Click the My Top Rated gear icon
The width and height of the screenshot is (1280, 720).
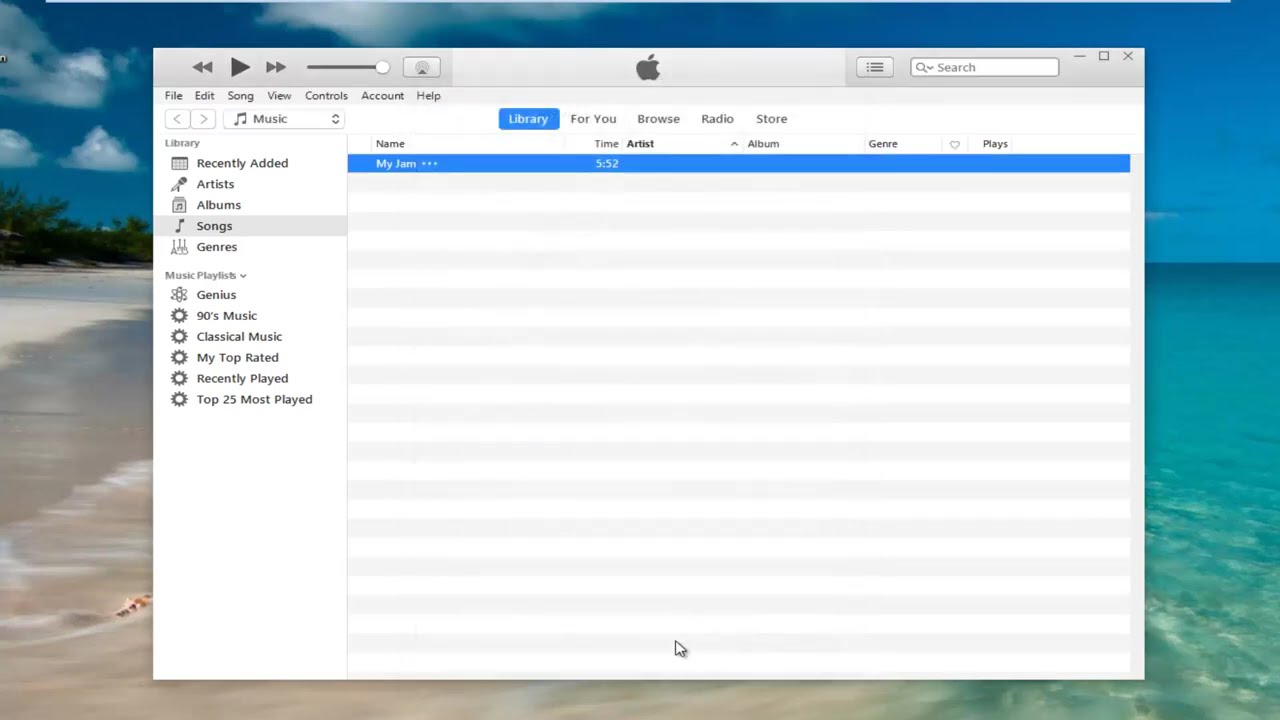point(179,358)
